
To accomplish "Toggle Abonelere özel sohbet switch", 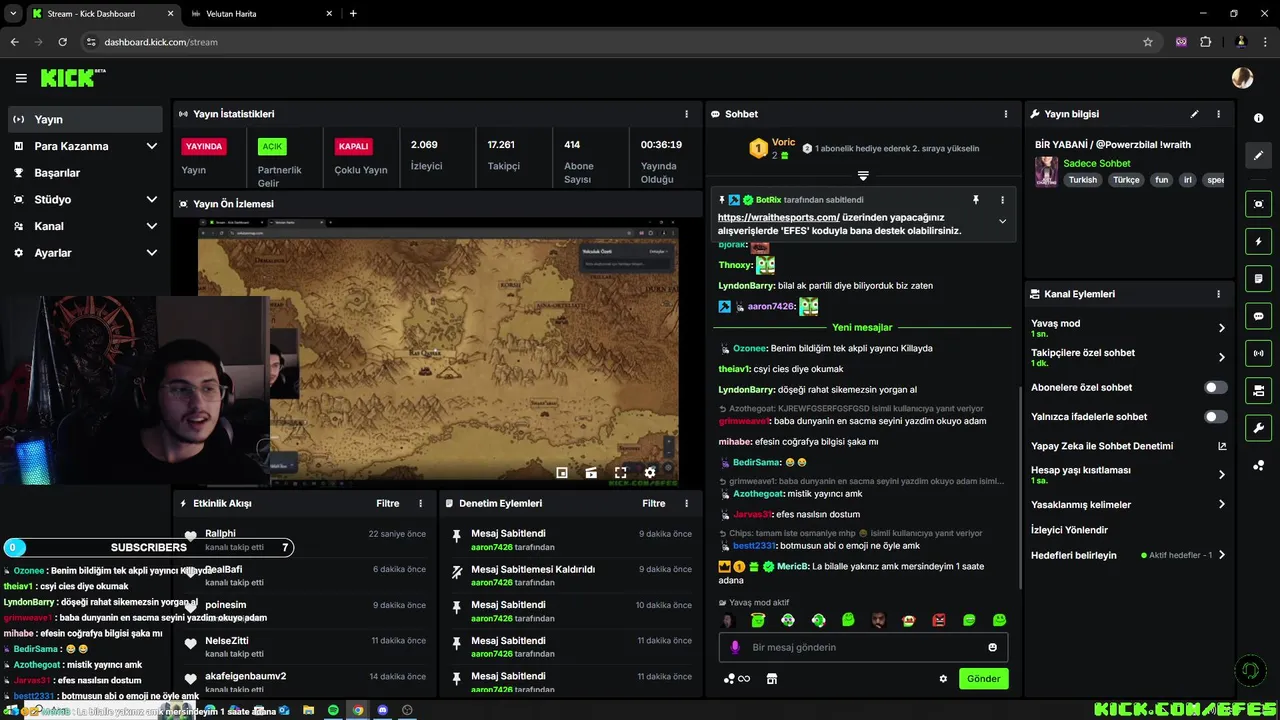I will (x=1215, y=387).
